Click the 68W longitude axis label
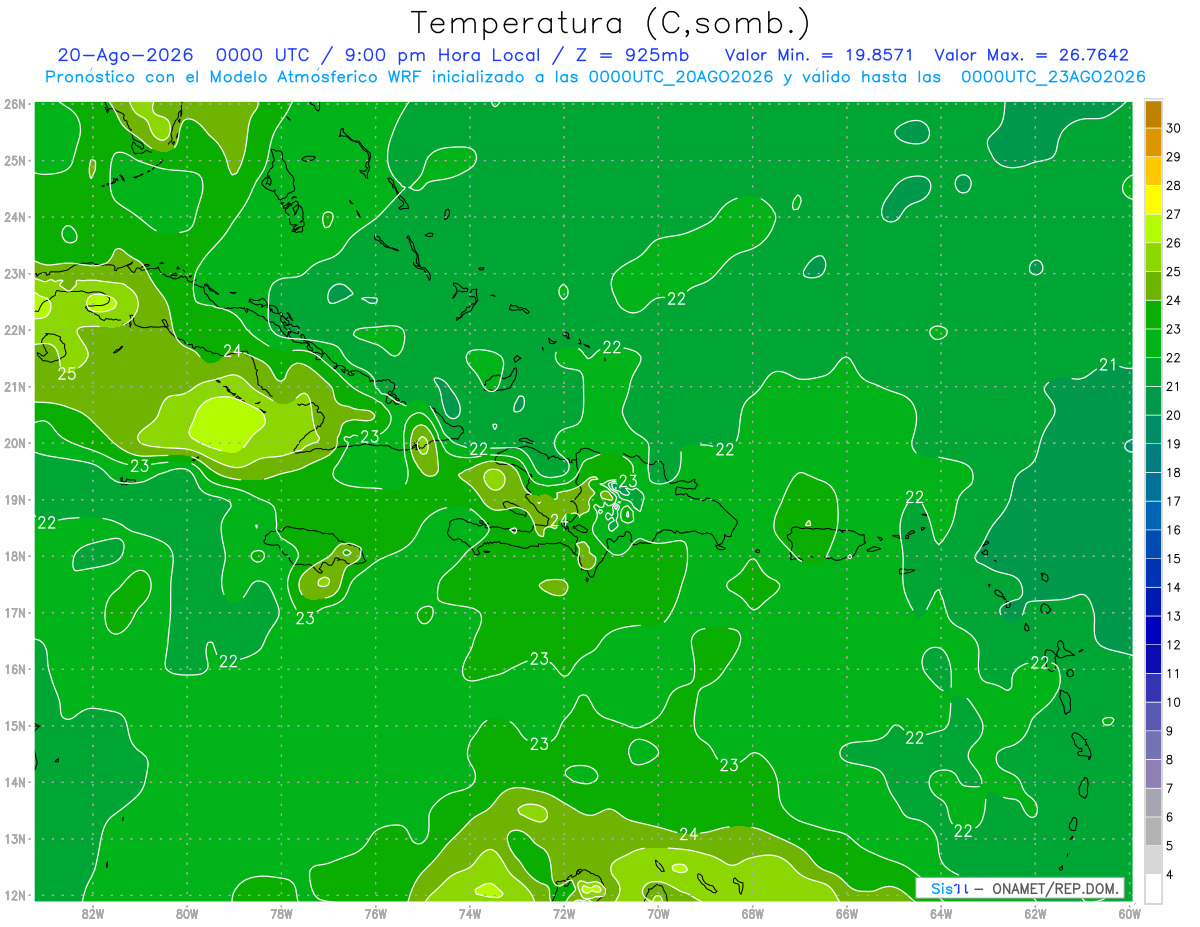 point(752,913)
